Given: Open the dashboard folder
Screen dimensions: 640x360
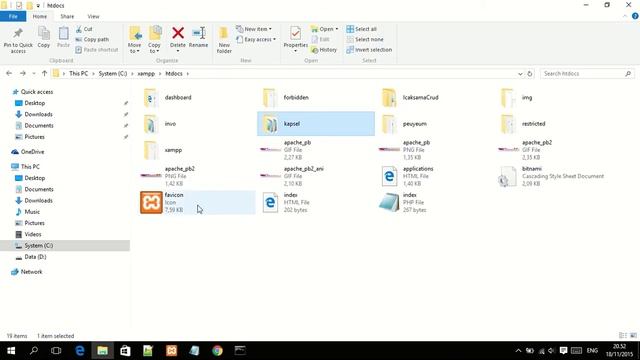Looking at the screenshot, I should (x=198, y=98).
